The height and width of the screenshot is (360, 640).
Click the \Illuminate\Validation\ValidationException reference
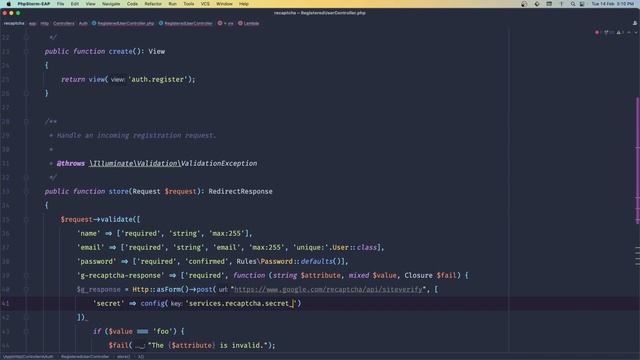click(173, 163)
